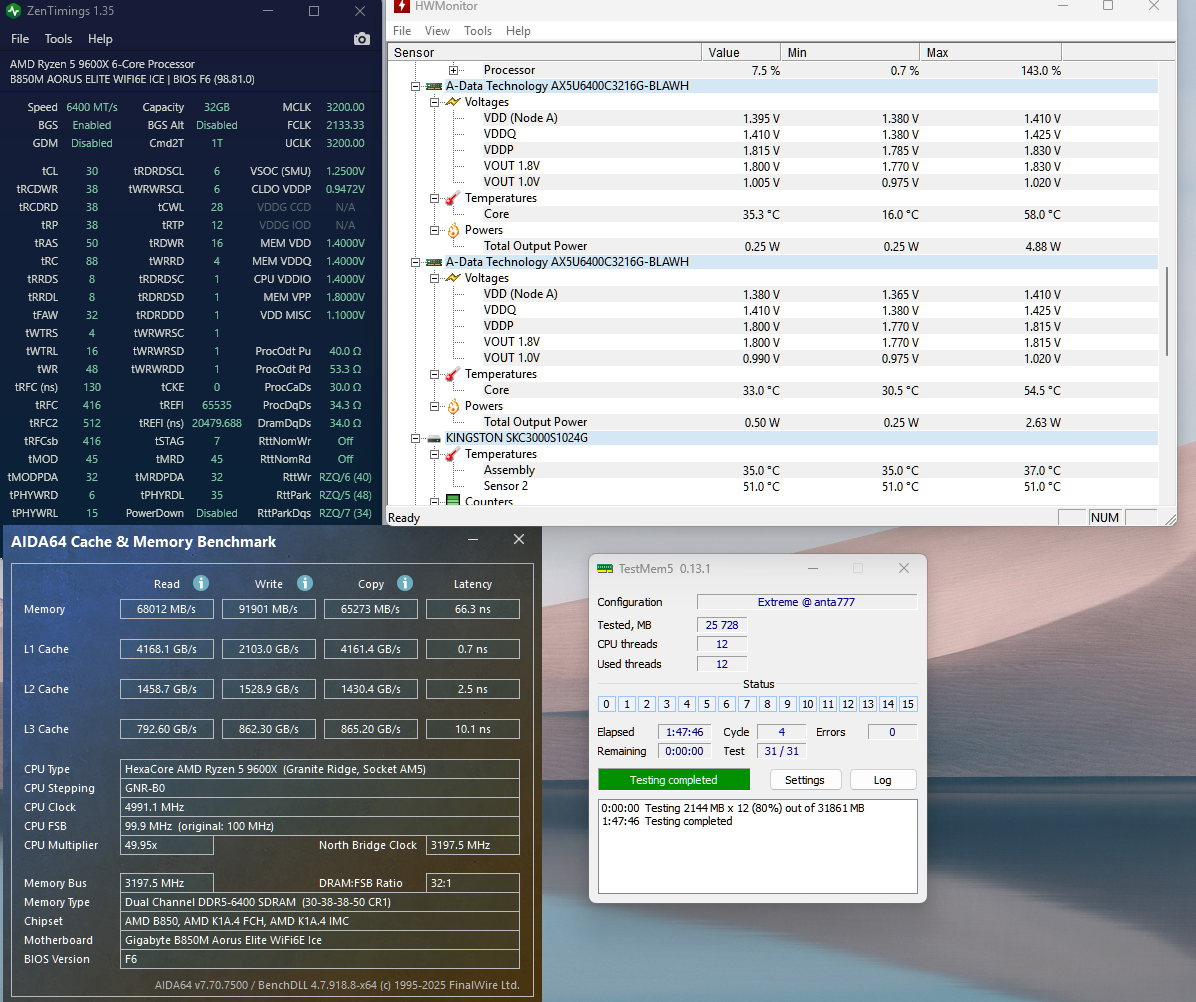
Task: Click the Max column header in HWMonitor
Action: [x=990, y=53]
